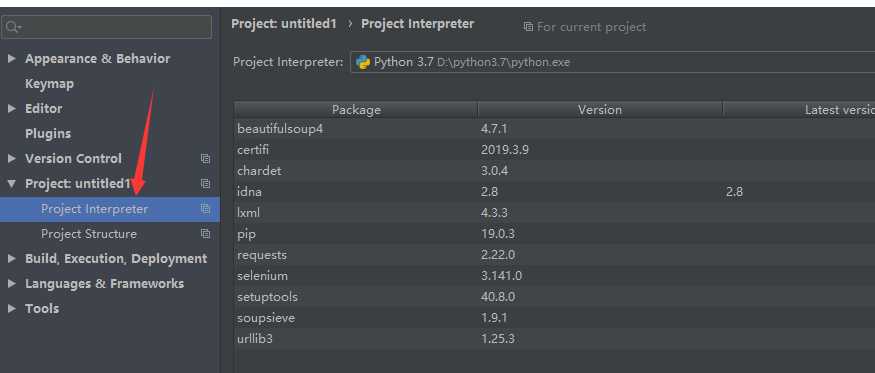This screenshot has height=373, width=875.
Task: Click the Version column header
Action: (600, 110)
